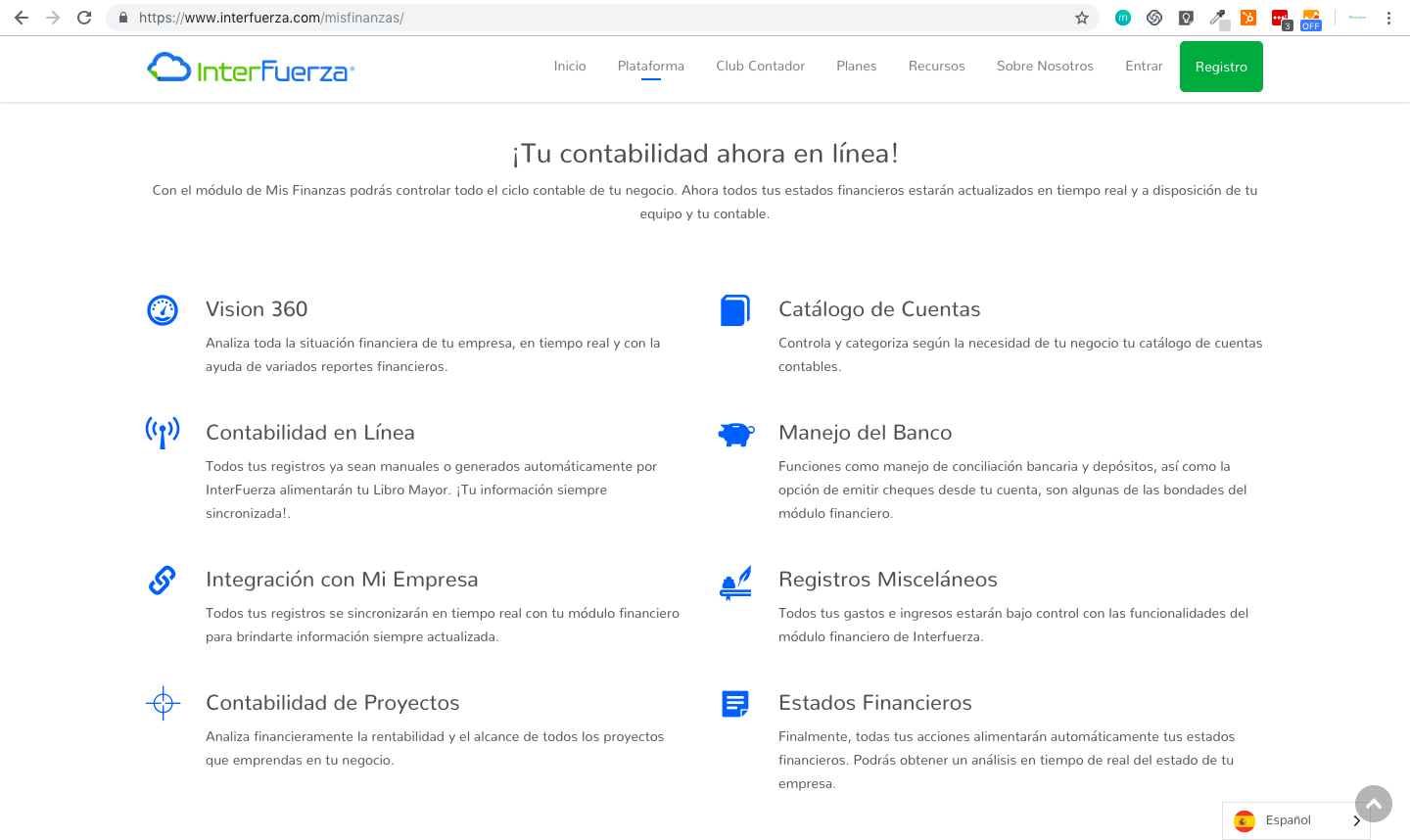Click the Estados Financieros document icon
The image size is (1410, 840).
click(x=735, y=704)
